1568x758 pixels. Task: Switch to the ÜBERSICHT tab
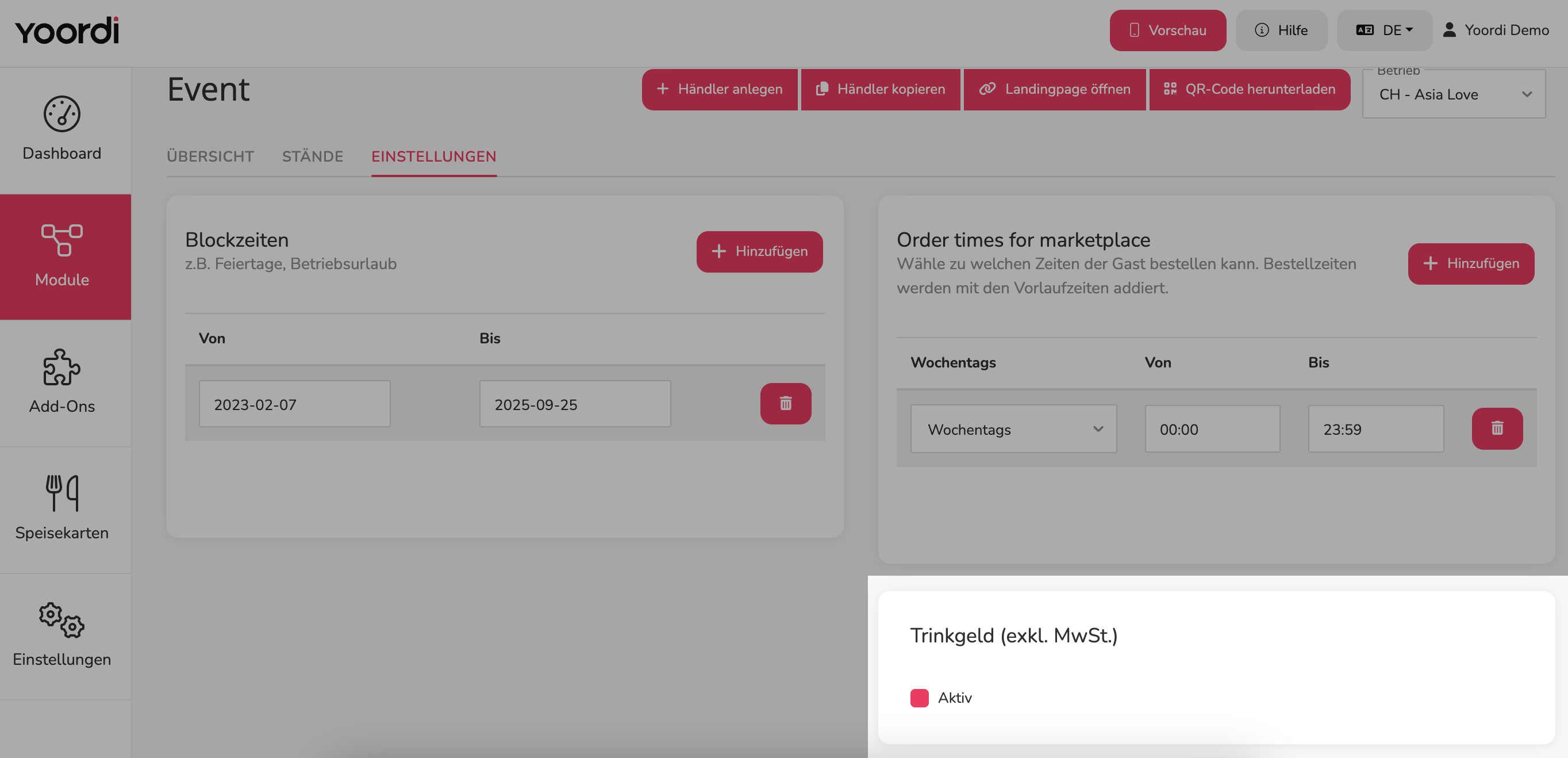pyautogui.click(x=210, y=156)
